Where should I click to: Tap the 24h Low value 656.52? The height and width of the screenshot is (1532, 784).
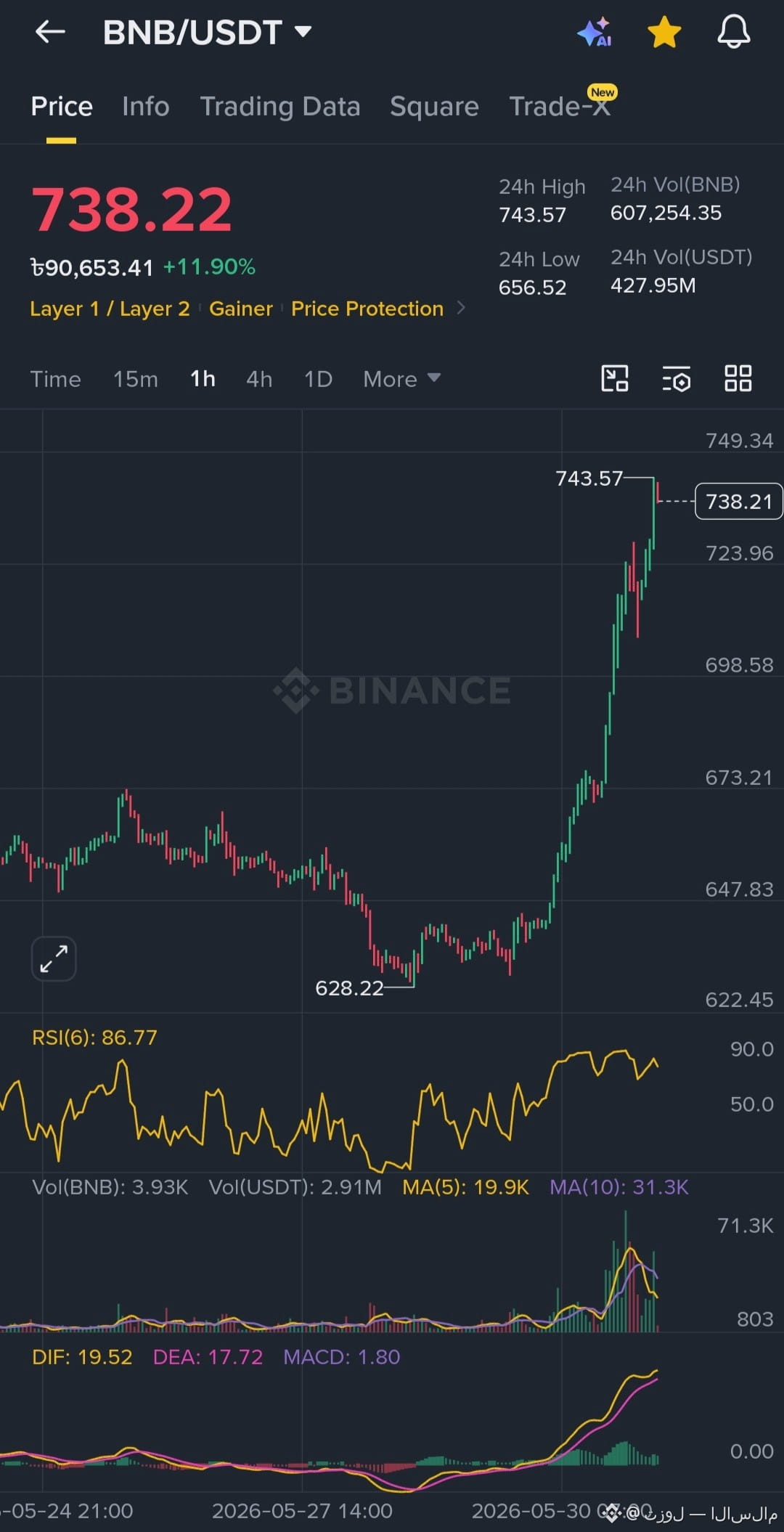532,288
